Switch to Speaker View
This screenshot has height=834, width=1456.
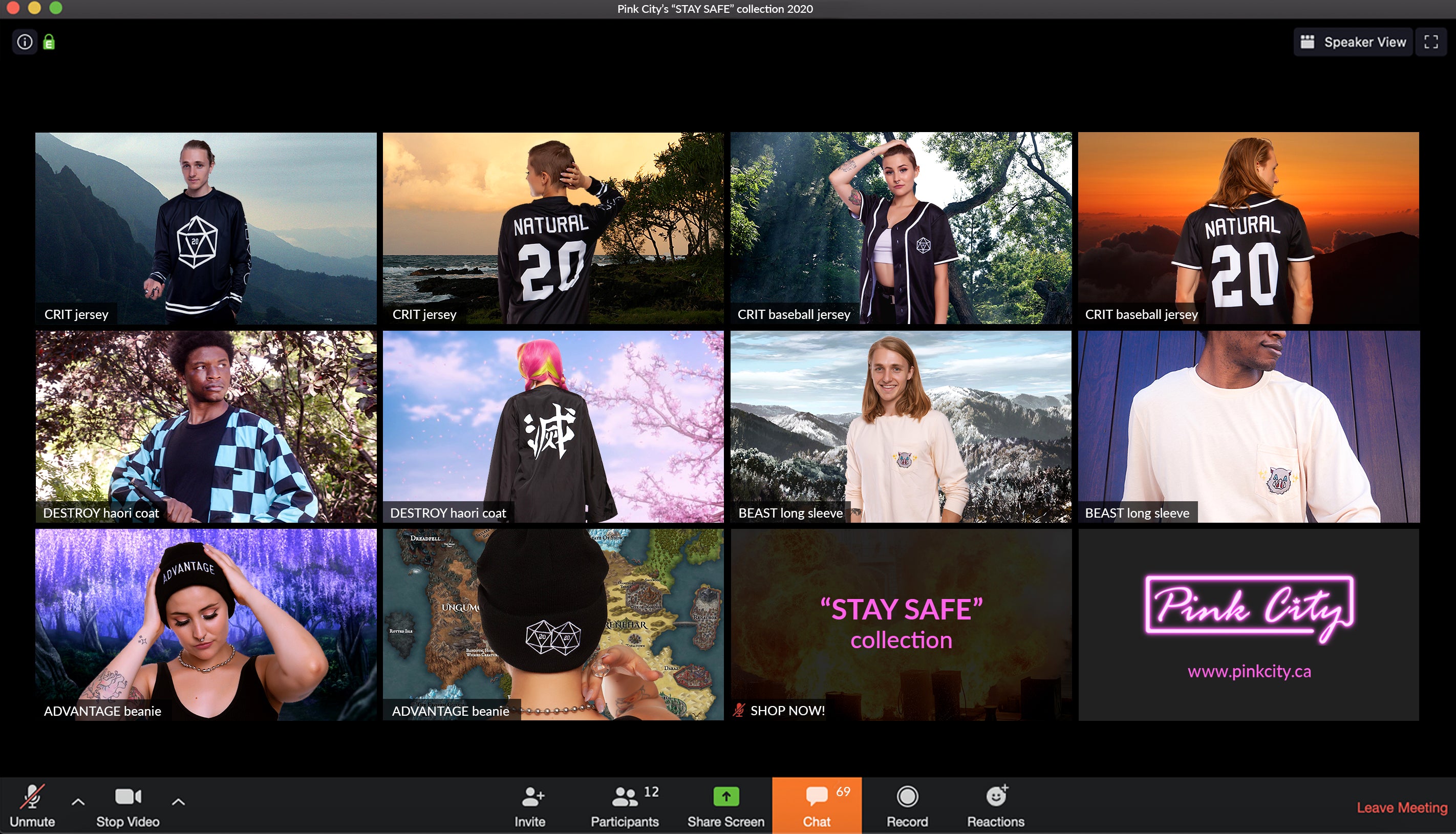[1354, 42]
